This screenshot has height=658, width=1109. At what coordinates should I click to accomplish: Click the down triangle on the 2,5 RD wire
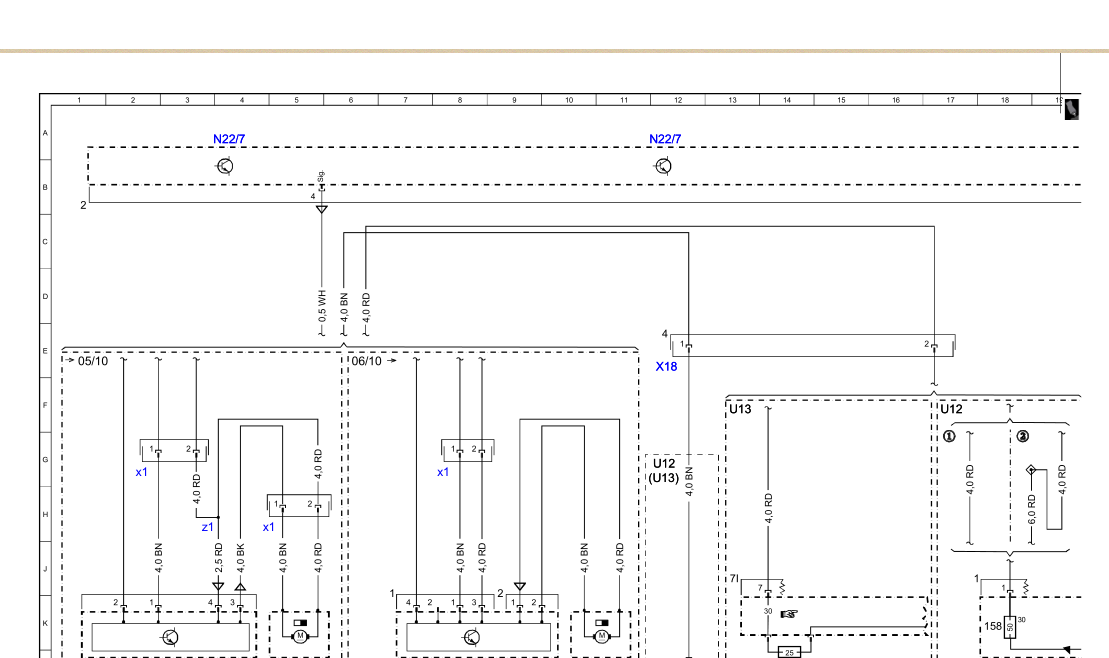(218, 587)
